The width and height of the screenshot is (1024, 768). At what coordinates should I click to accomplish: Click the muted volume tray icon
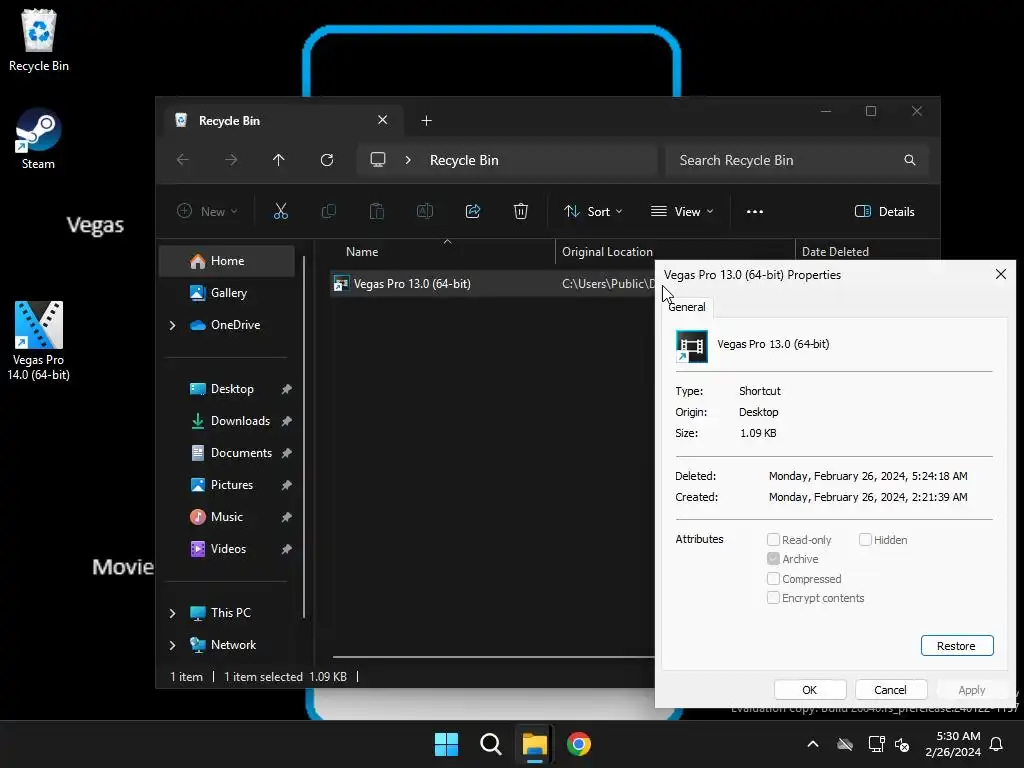click(902, 744)
